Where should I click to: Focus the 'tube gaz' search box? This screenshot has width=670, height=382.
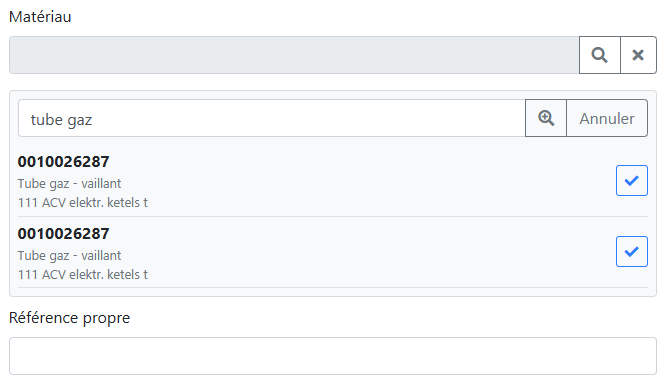click(x=272, y=118)
